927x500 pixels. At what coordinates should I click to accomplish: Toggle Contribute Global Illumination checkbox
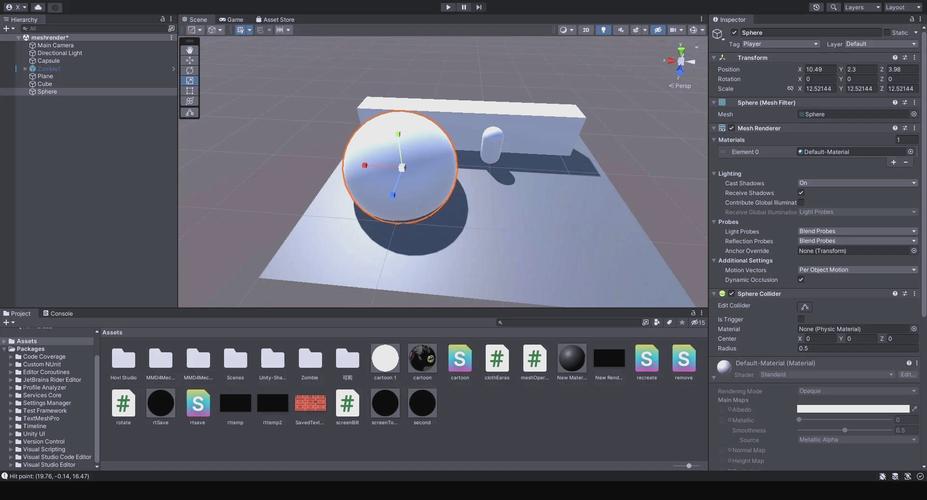801,202
